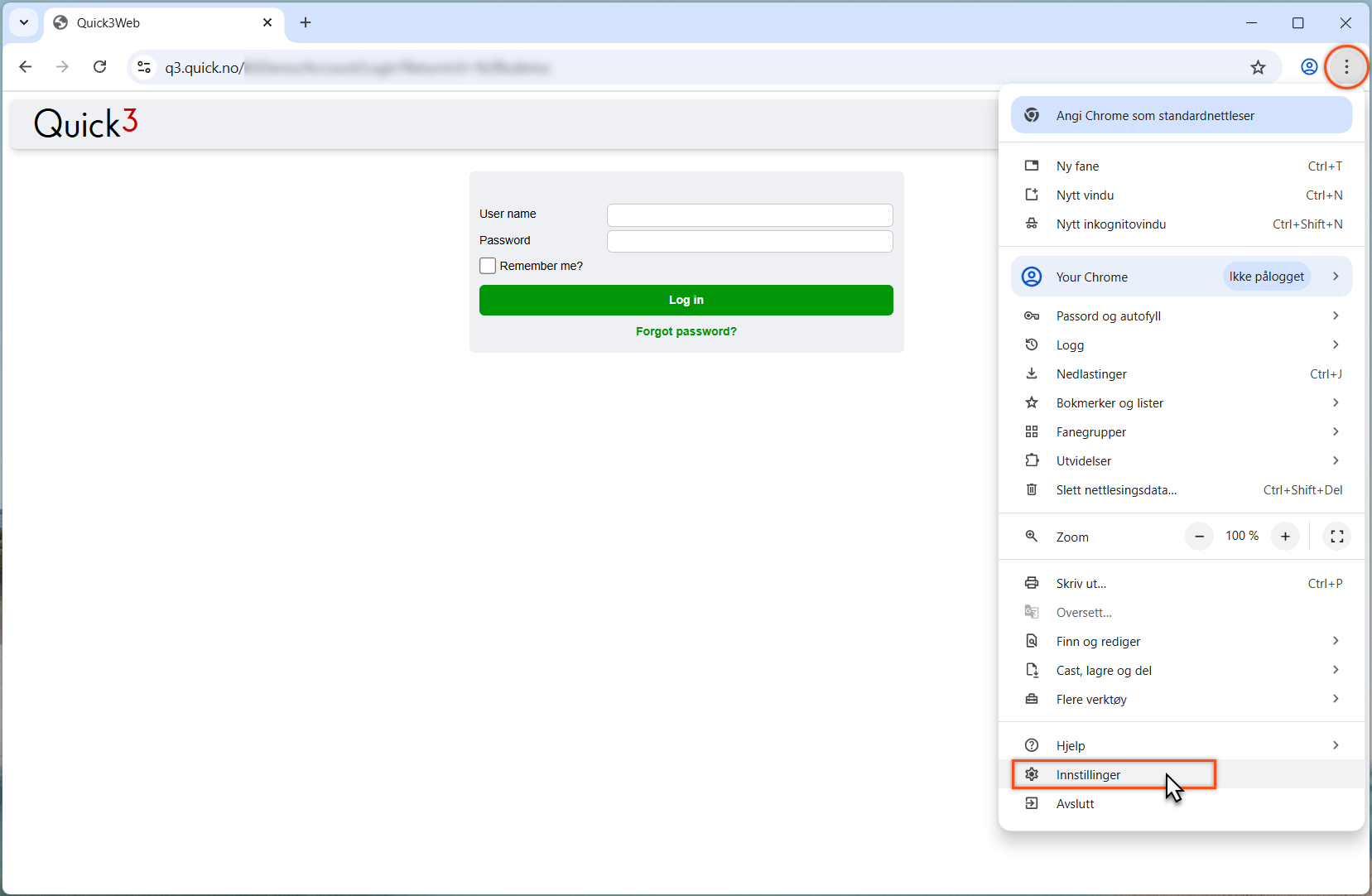Select Ny fane menu entry

coord(1181,166)
